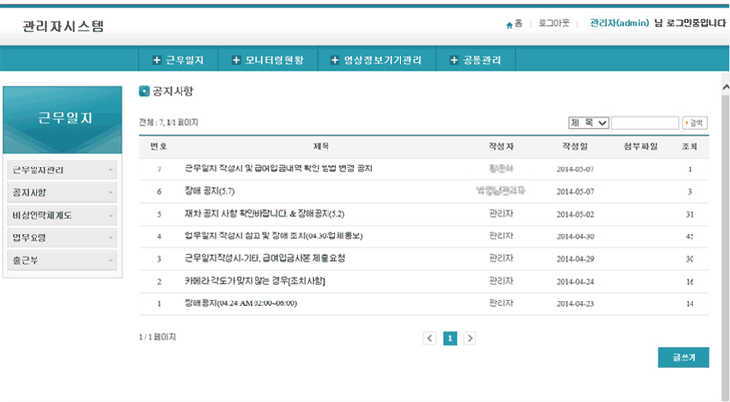Click the home icon in header

509,25
